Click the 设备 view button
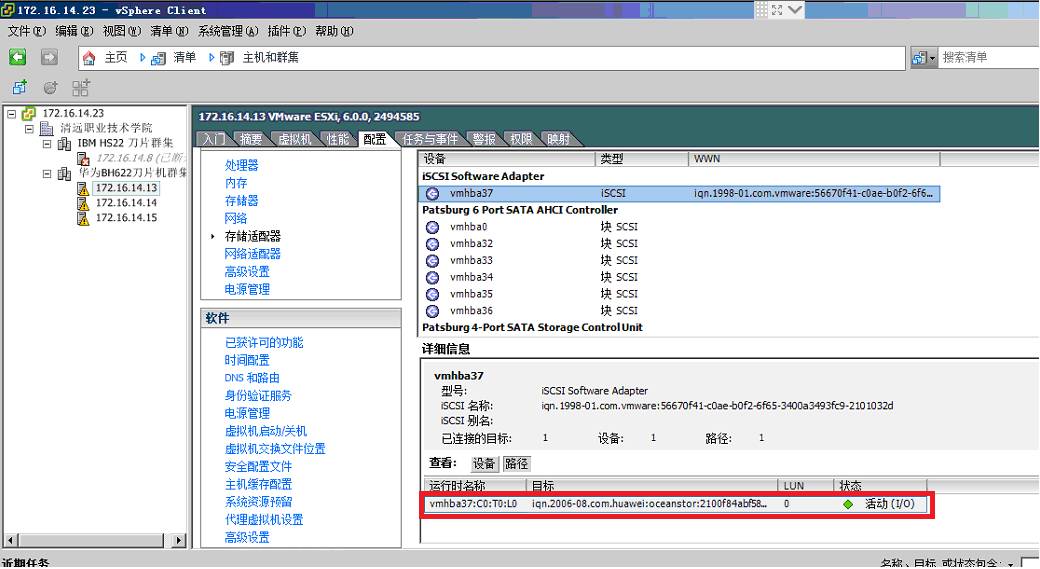Viewport: 1040px width, 569px height. click(484, 464)
